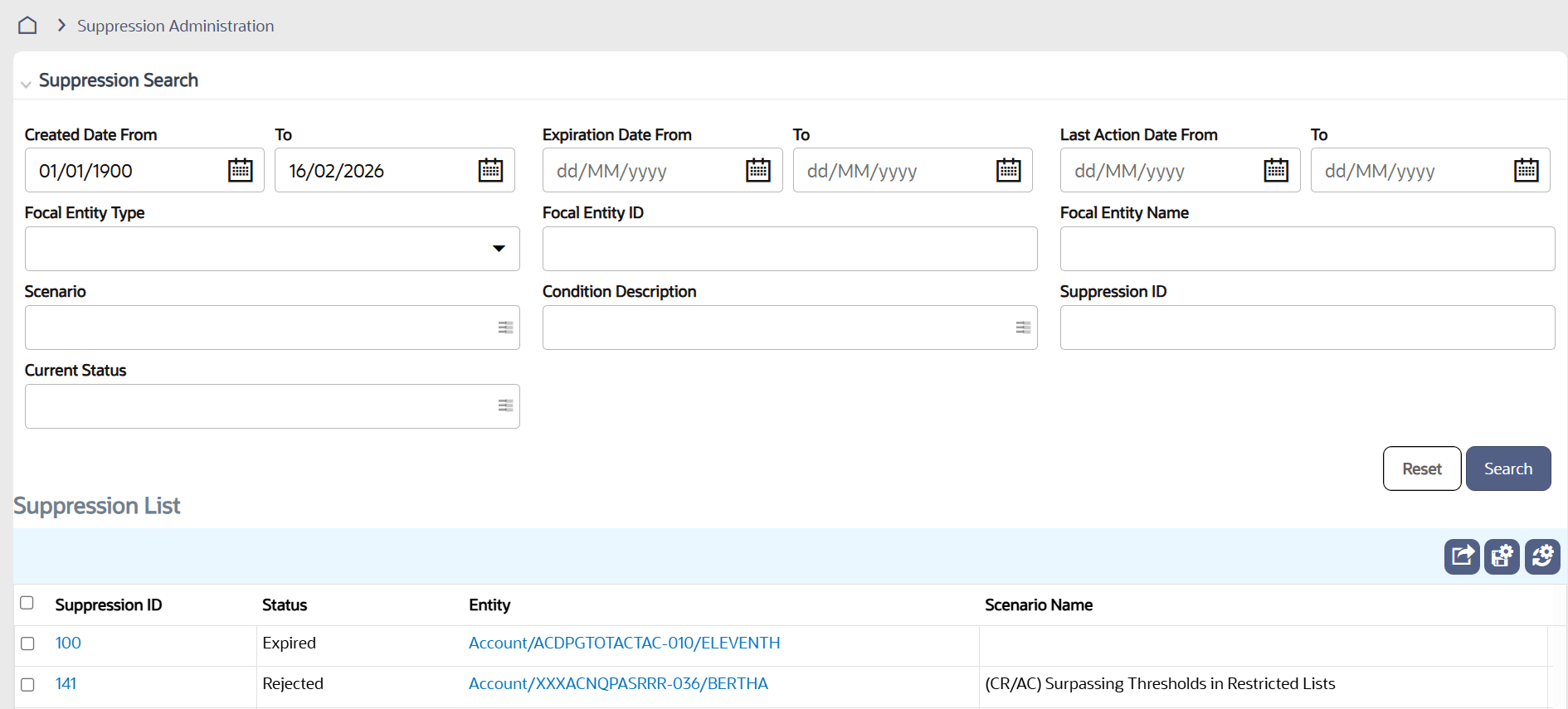Open the Current Status list picker icon
This screenshot has width=1568, height=709.
[x=505, y=405]
